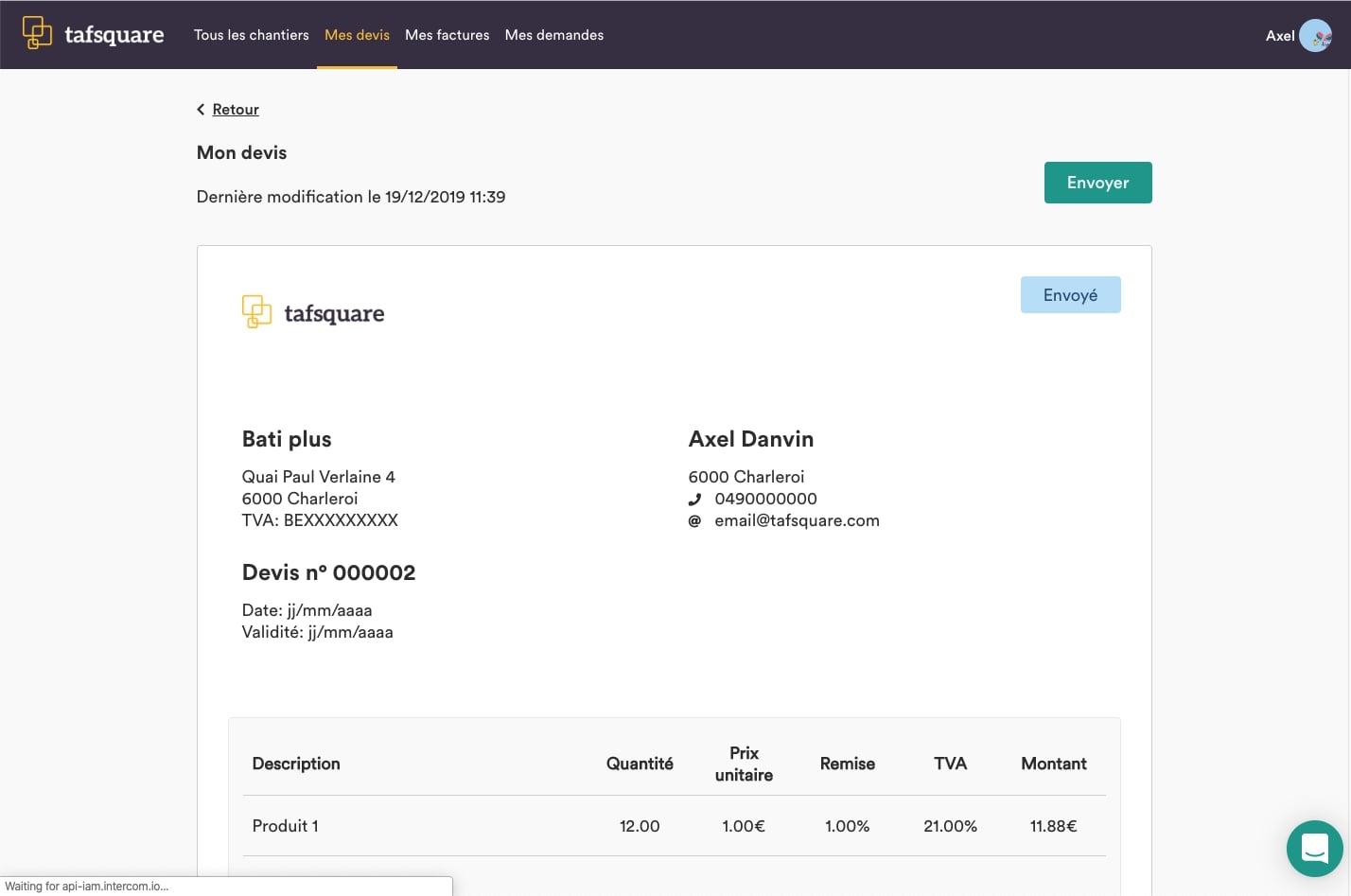
Task: Click the Validité: jj/mm/aaaa field
Action: [318, 632]
